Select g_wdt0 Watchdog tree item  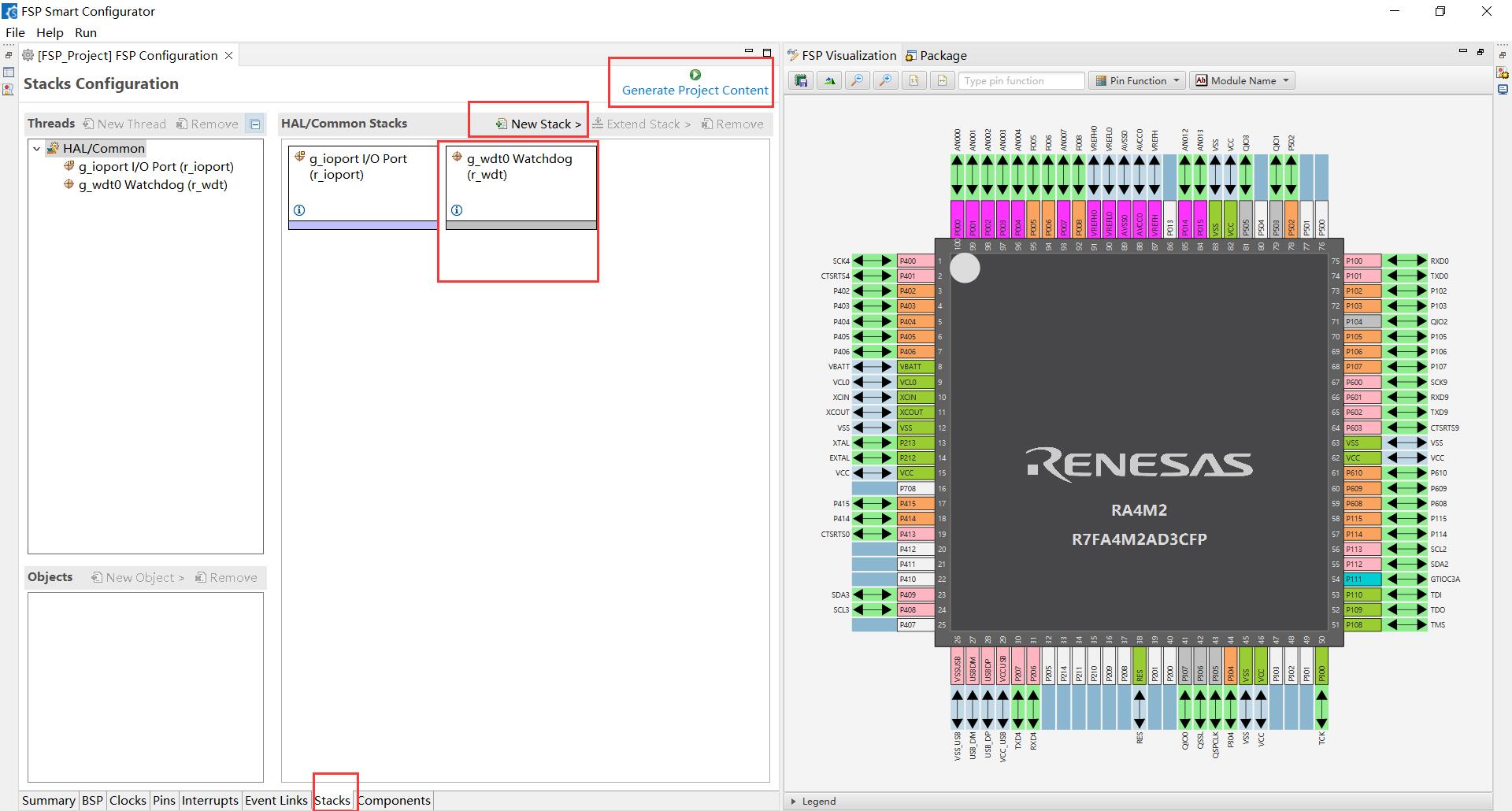coord(146,184)
